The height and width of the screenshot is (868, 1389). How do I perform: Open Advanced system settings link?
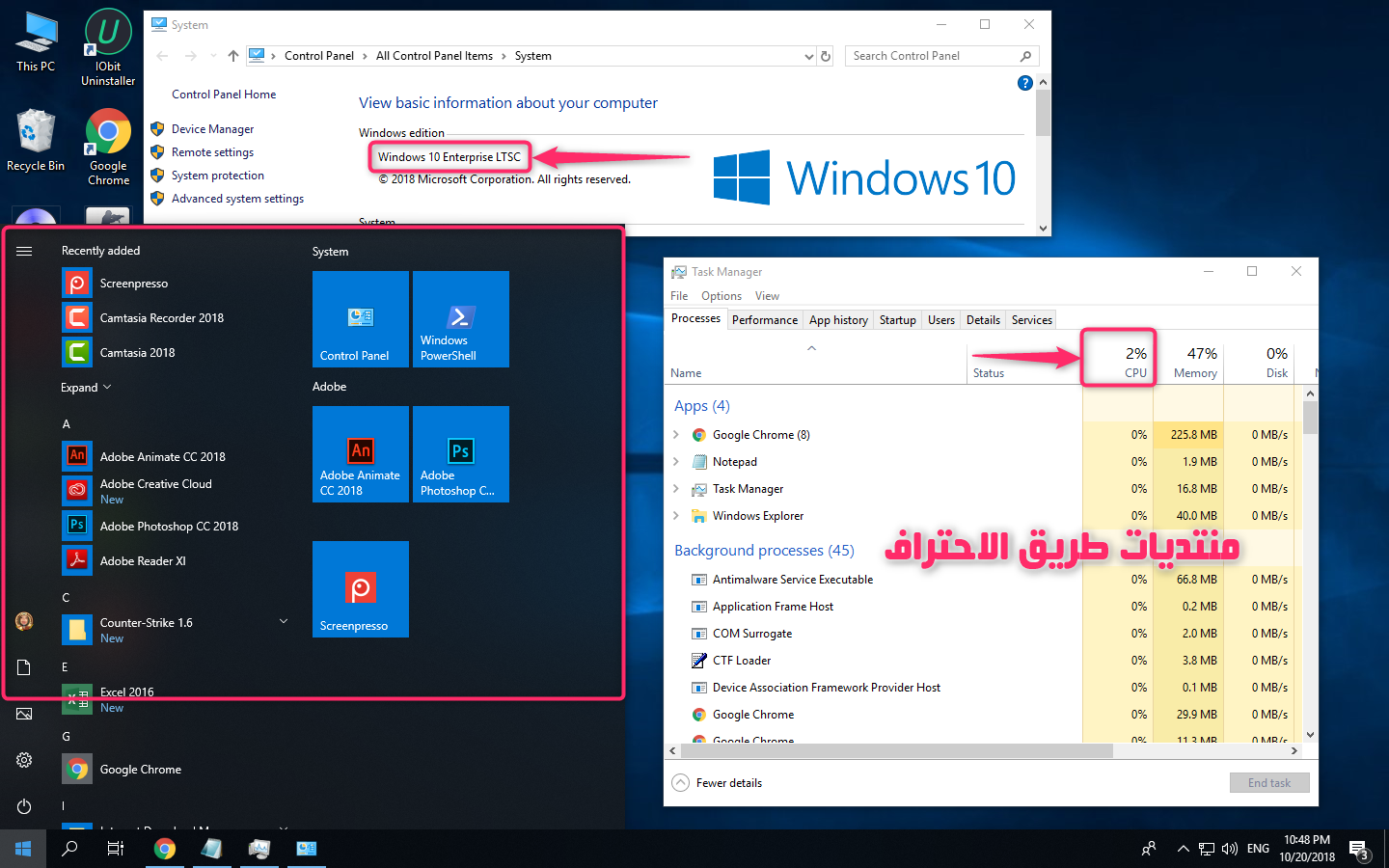[237, 199]
